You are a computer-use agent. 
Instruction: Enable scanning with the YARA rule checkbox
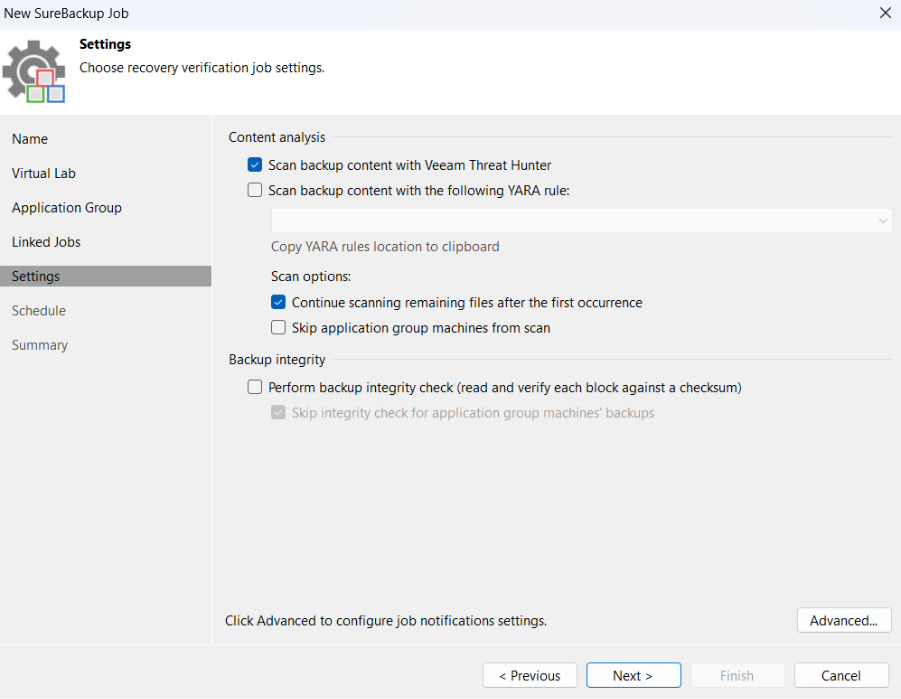point(255,190)
